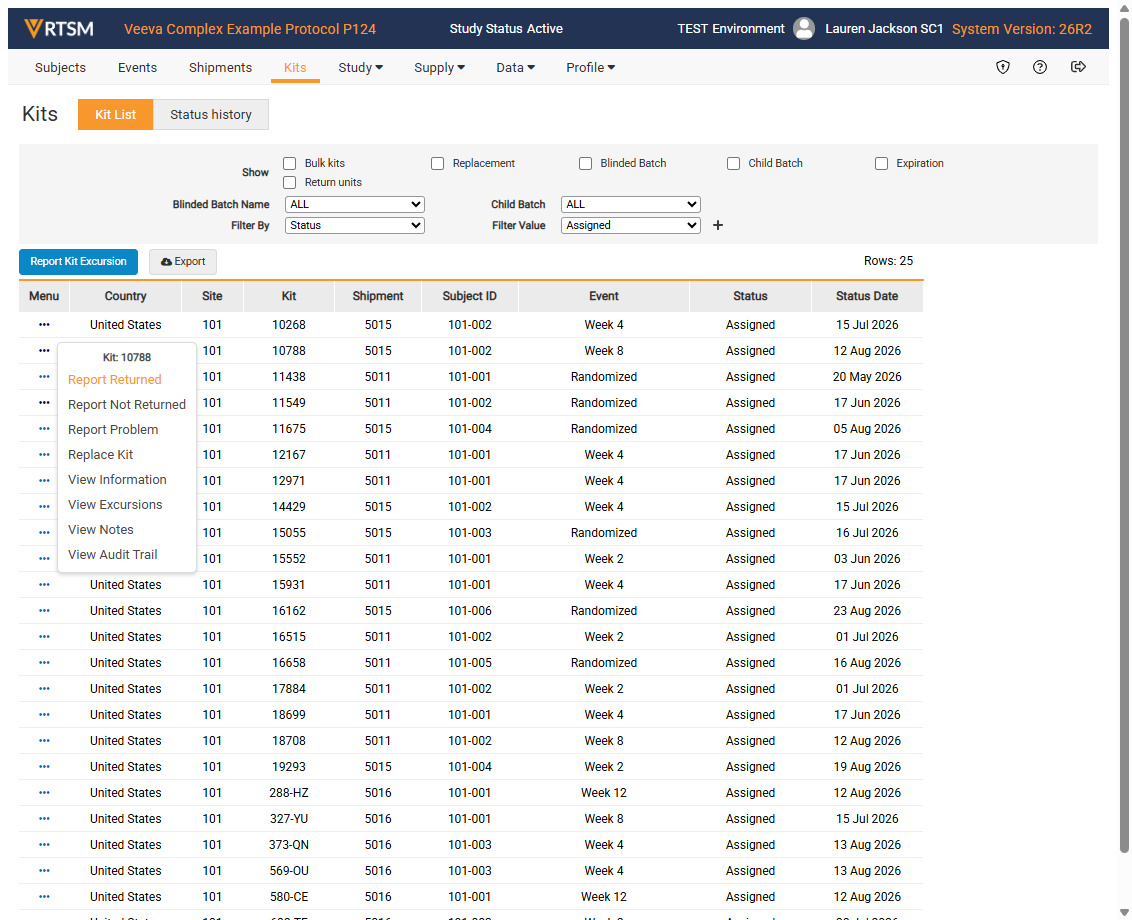Click the Subject ID column header
The height and width of the screenshot is (920, 1132).
coord(469,296)
